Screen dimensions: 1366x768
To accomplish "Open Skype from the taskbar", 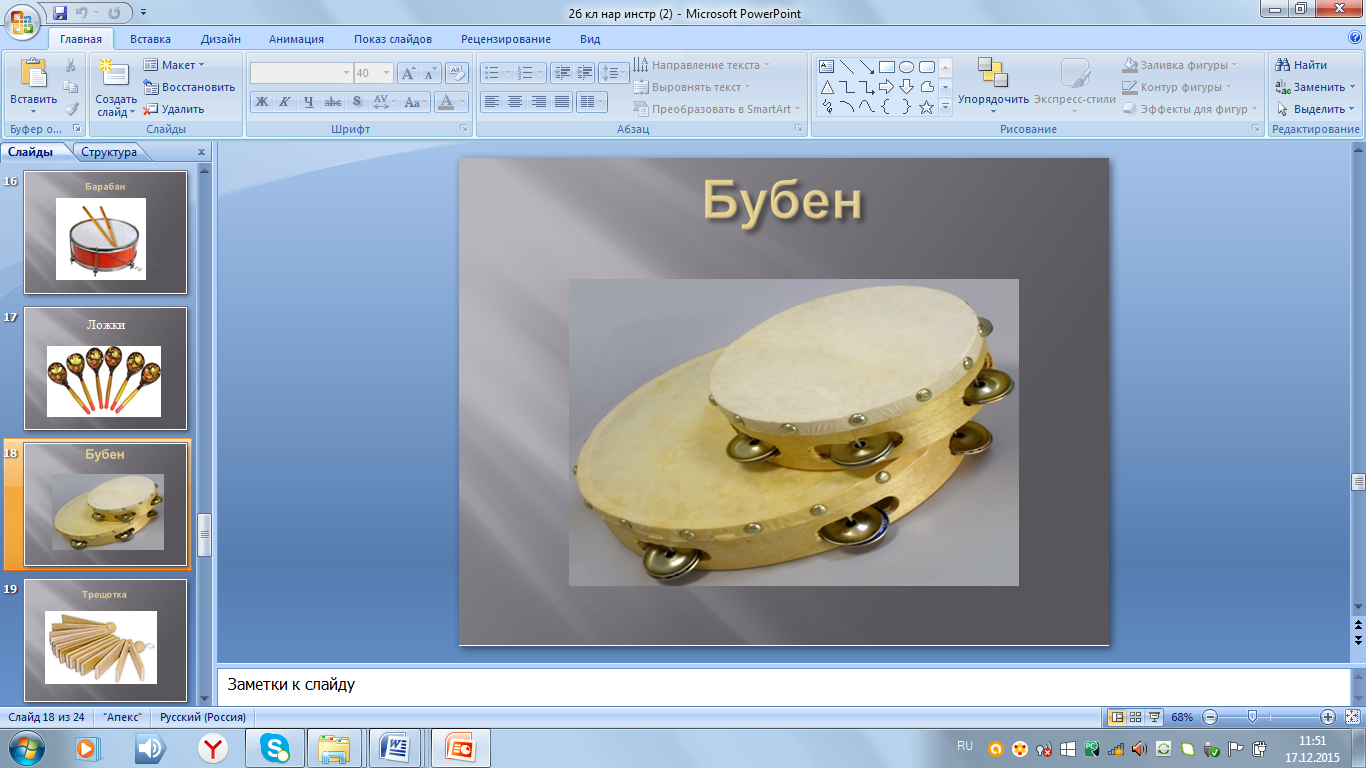I will point(274,747).
